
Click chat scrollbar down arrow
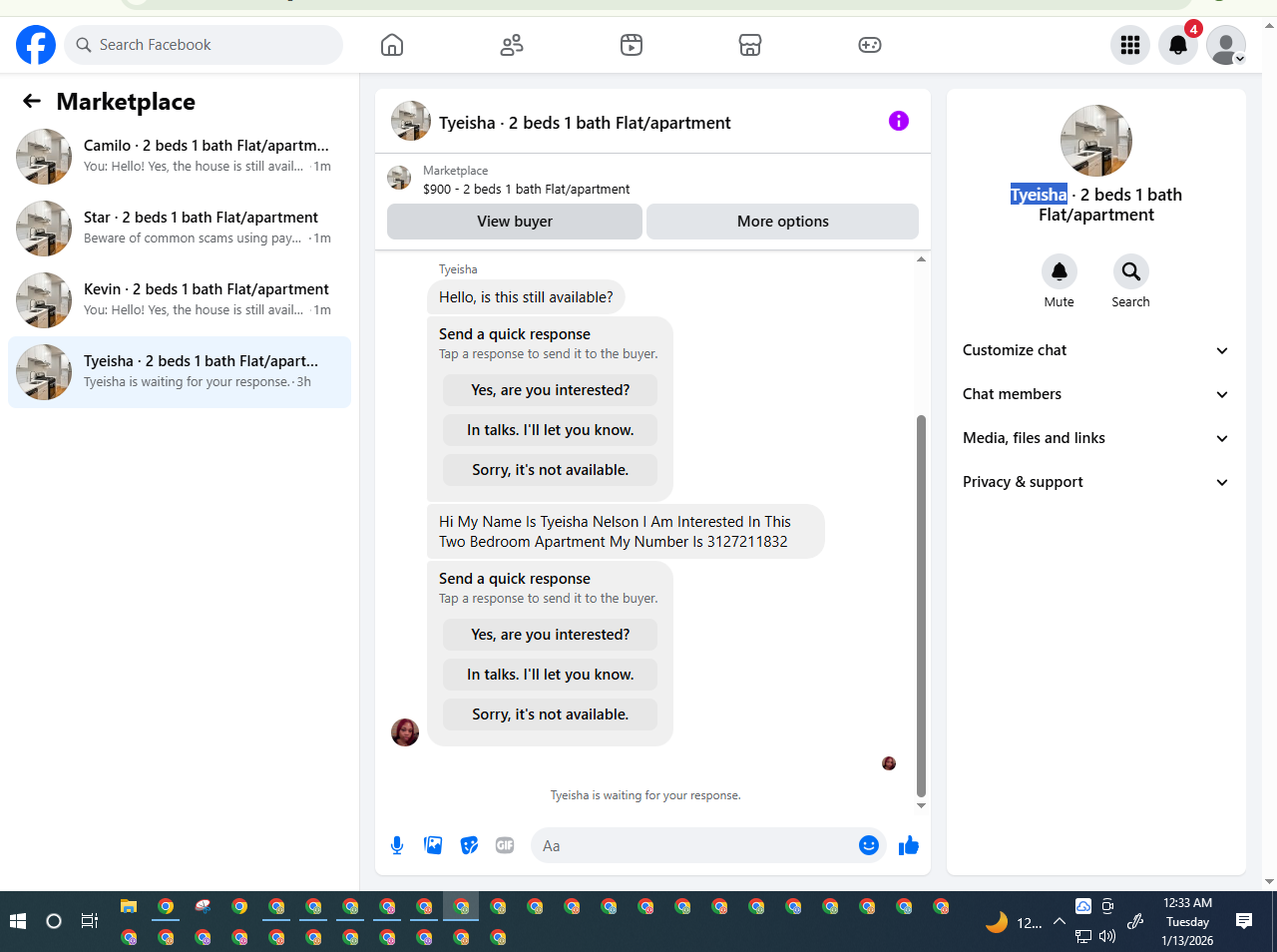point(921,805)
